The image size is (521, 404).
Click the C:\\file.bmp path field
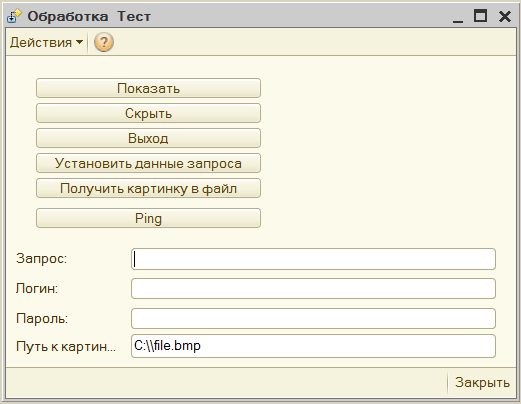[x=313, y=346]
